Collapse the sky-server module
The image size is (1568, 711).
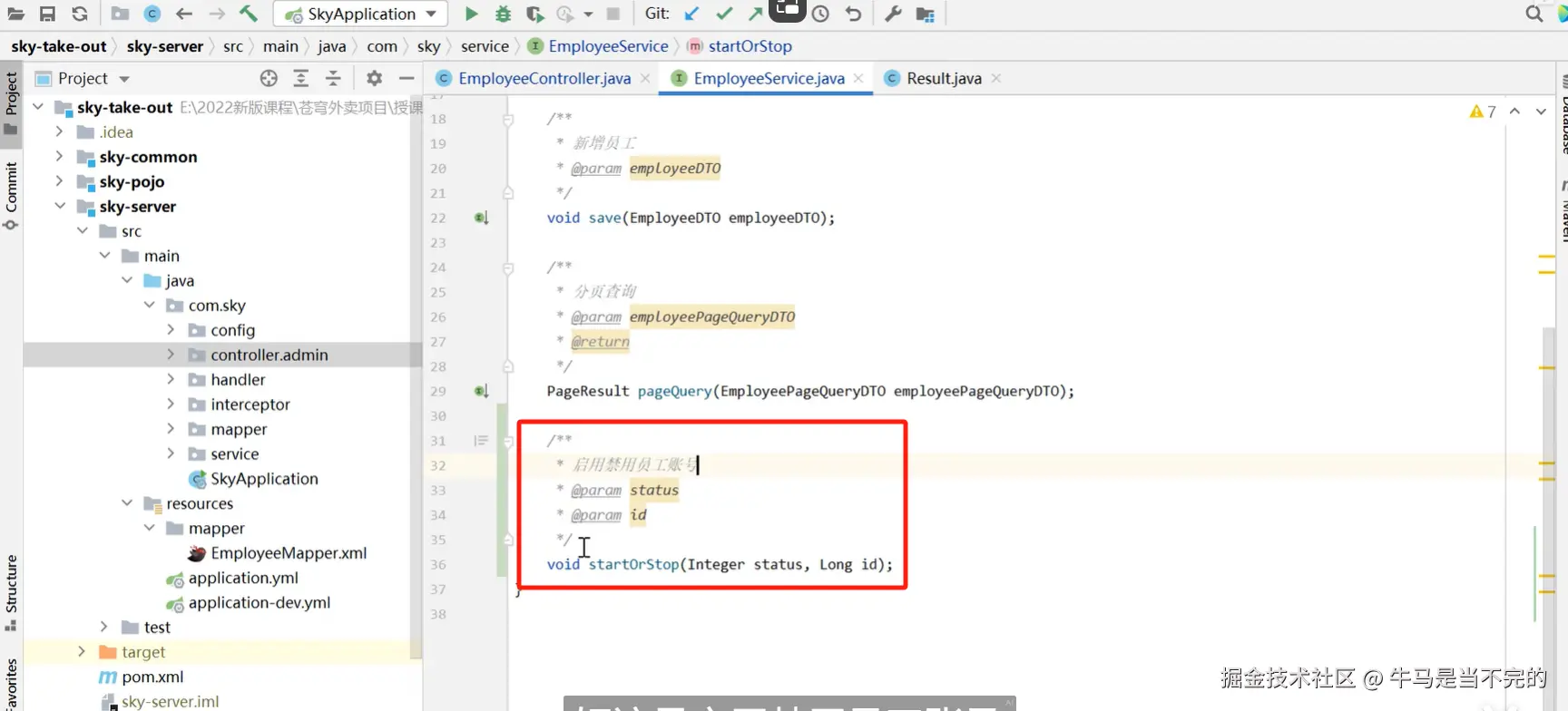click(x=60, y=206)
